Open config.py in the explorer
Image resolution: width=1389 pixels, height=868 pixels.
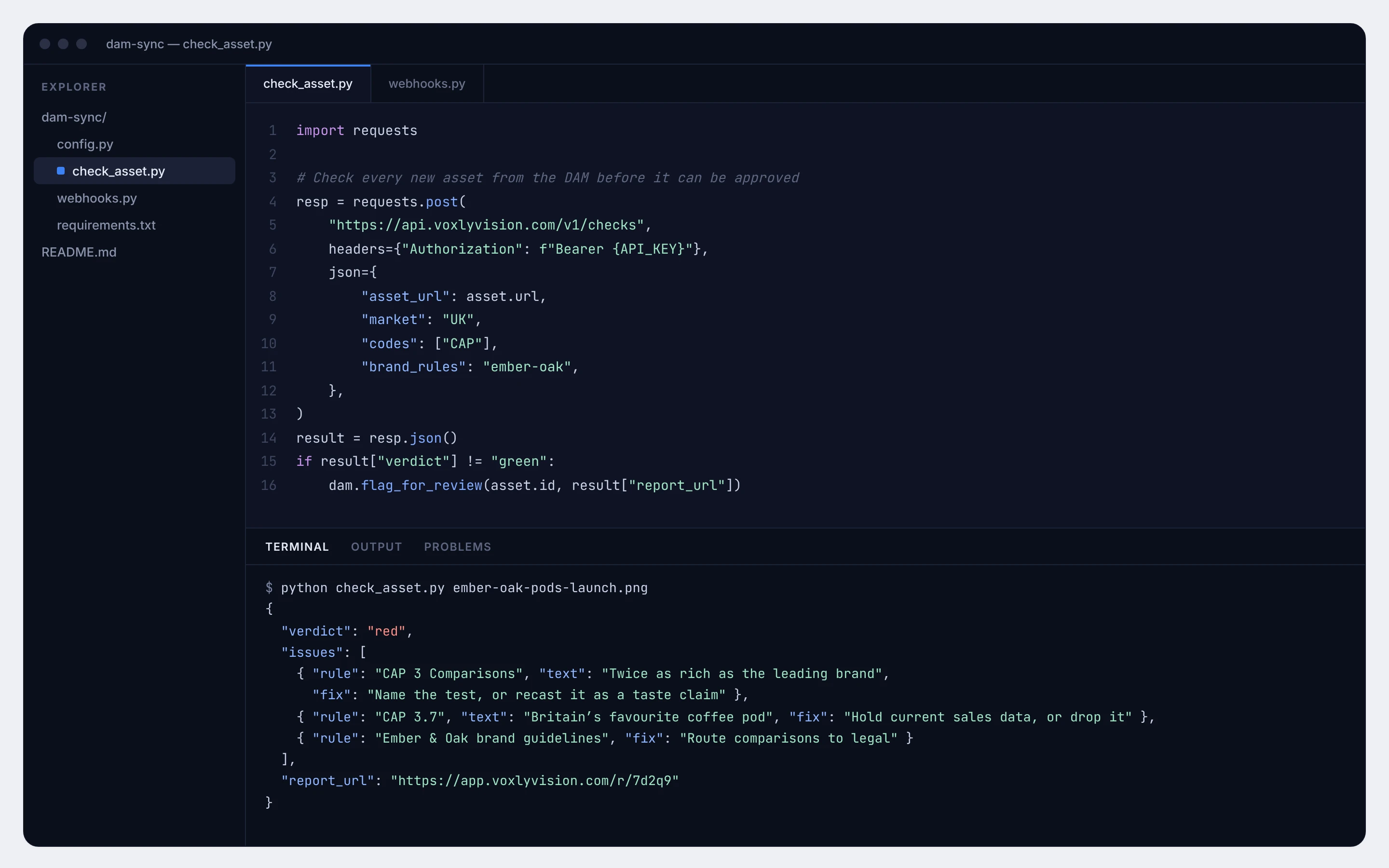(85, 144)
